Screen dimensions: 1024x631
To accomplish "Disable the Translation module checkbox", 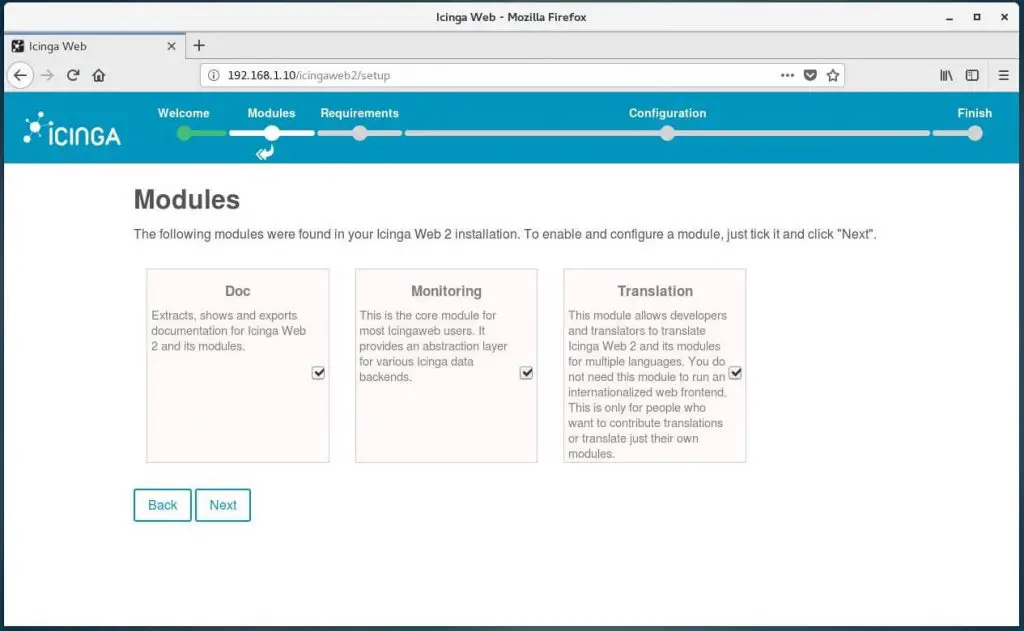I will coord(735,373).
